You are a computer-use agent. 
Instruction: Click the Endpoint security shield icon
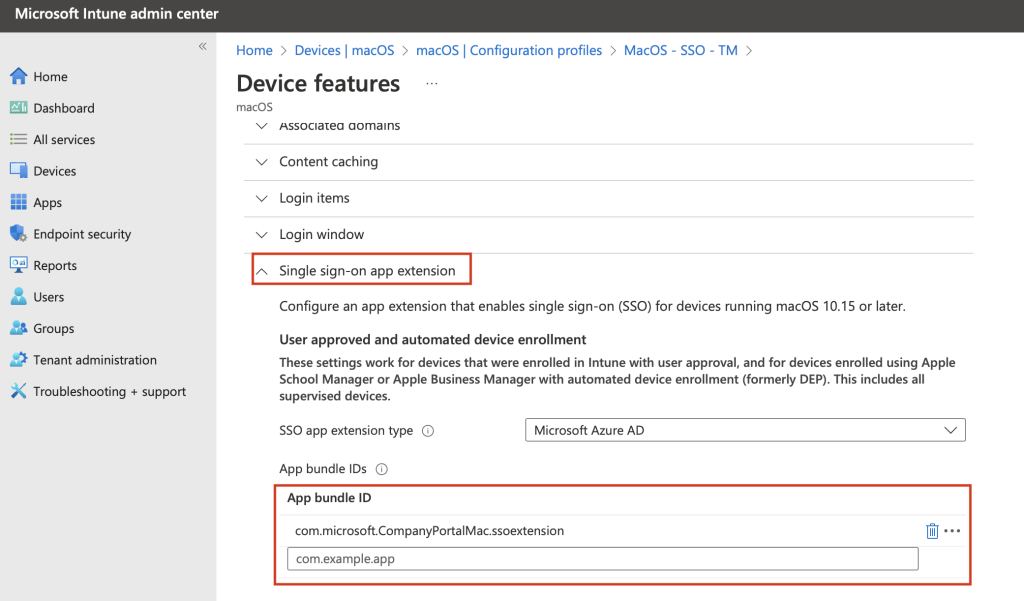[18, 234]
